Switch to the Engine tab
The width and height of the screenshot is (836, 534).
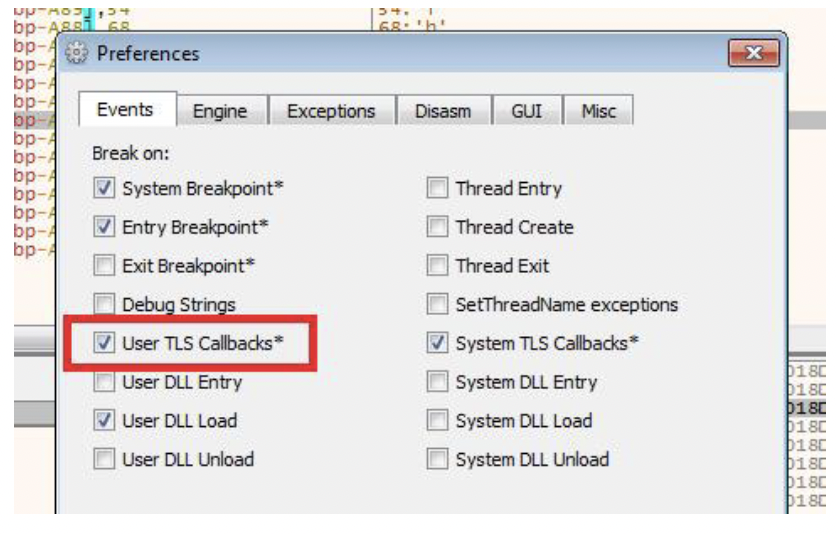220,111
